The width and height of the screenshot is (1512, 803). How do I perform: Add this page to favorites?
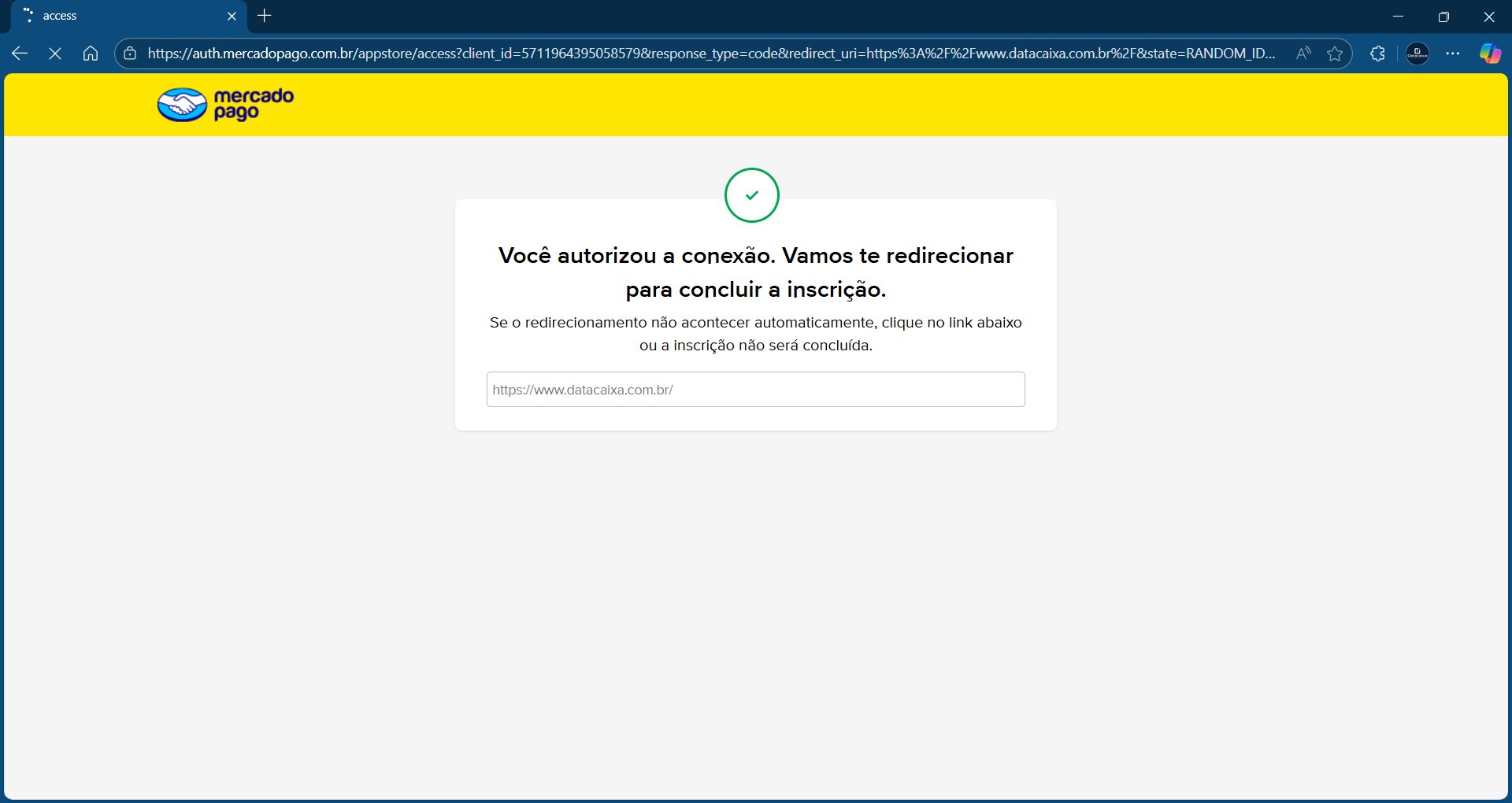(x=1336, y=54)
